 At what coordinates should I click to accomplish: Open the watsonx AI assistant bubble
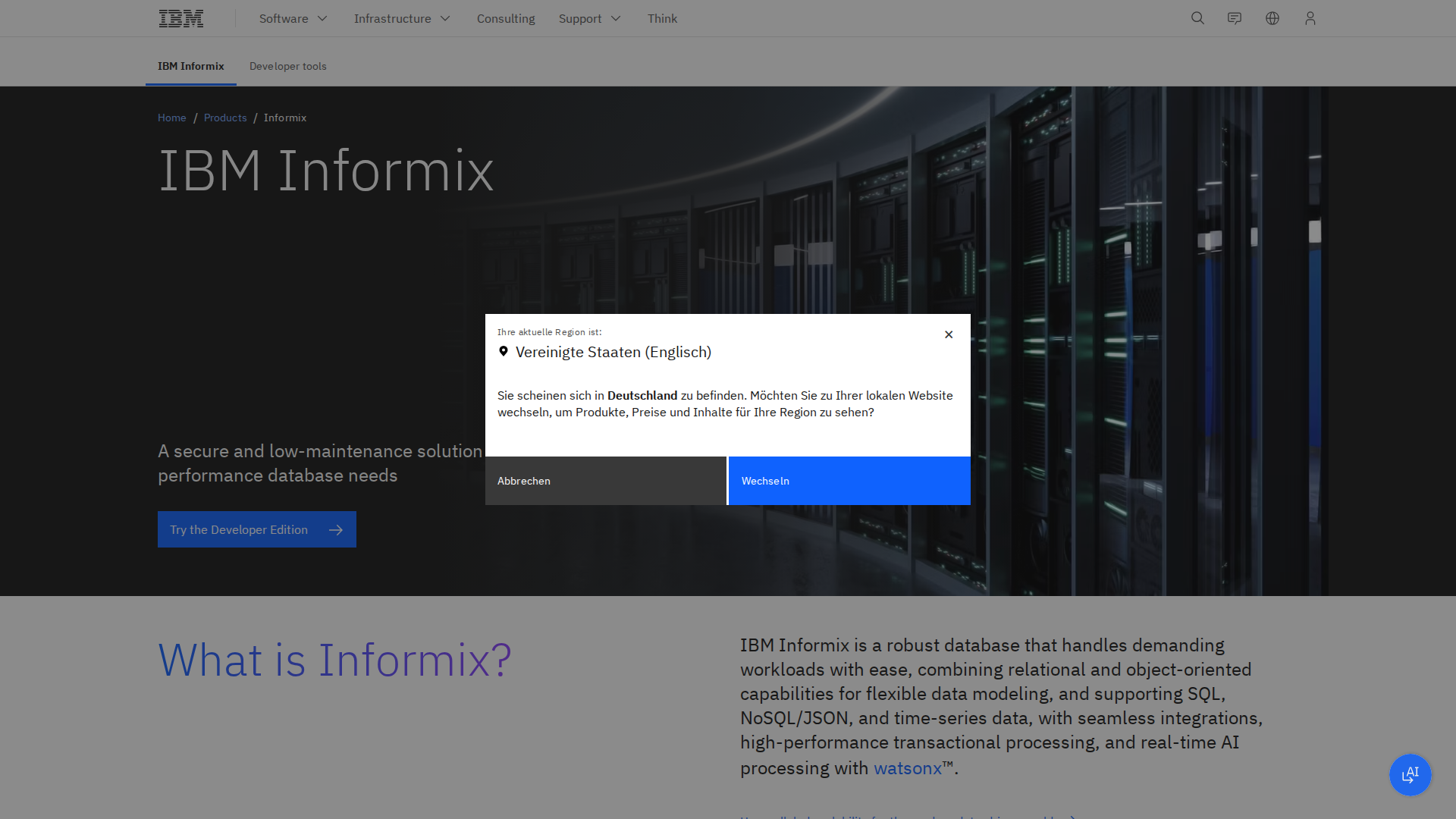coord(1410,775)
